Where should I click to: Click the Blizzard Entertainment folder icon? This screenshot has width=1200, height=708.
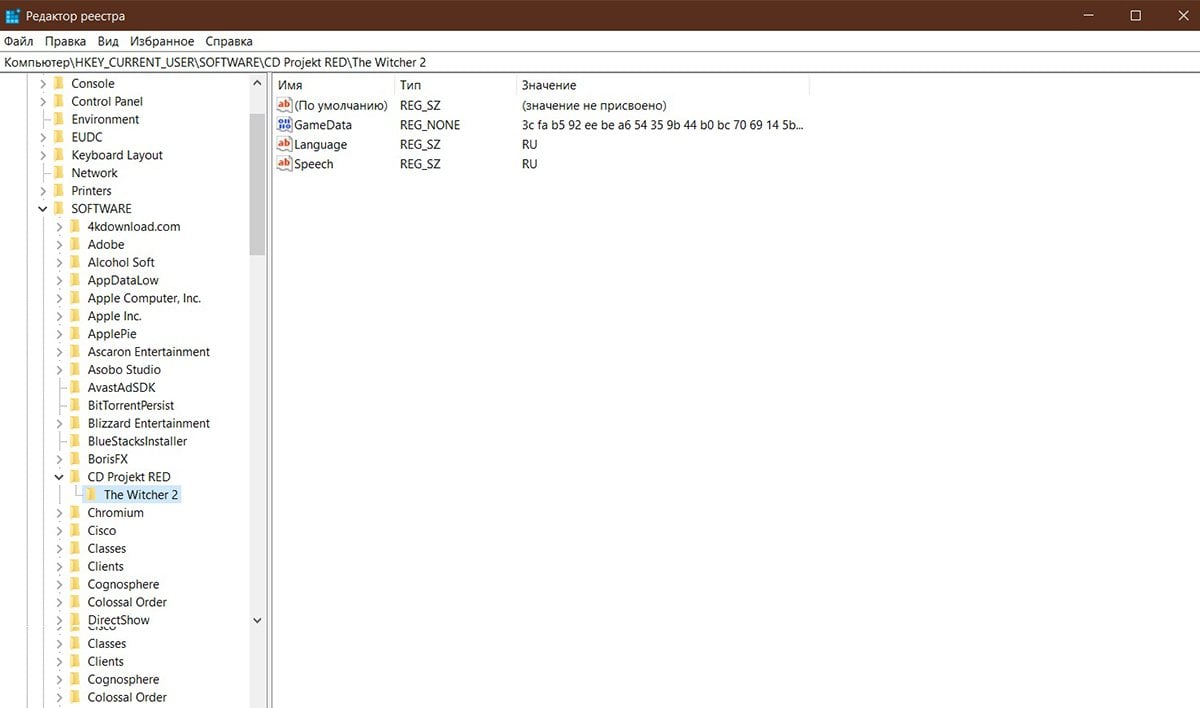coord(75,423)
